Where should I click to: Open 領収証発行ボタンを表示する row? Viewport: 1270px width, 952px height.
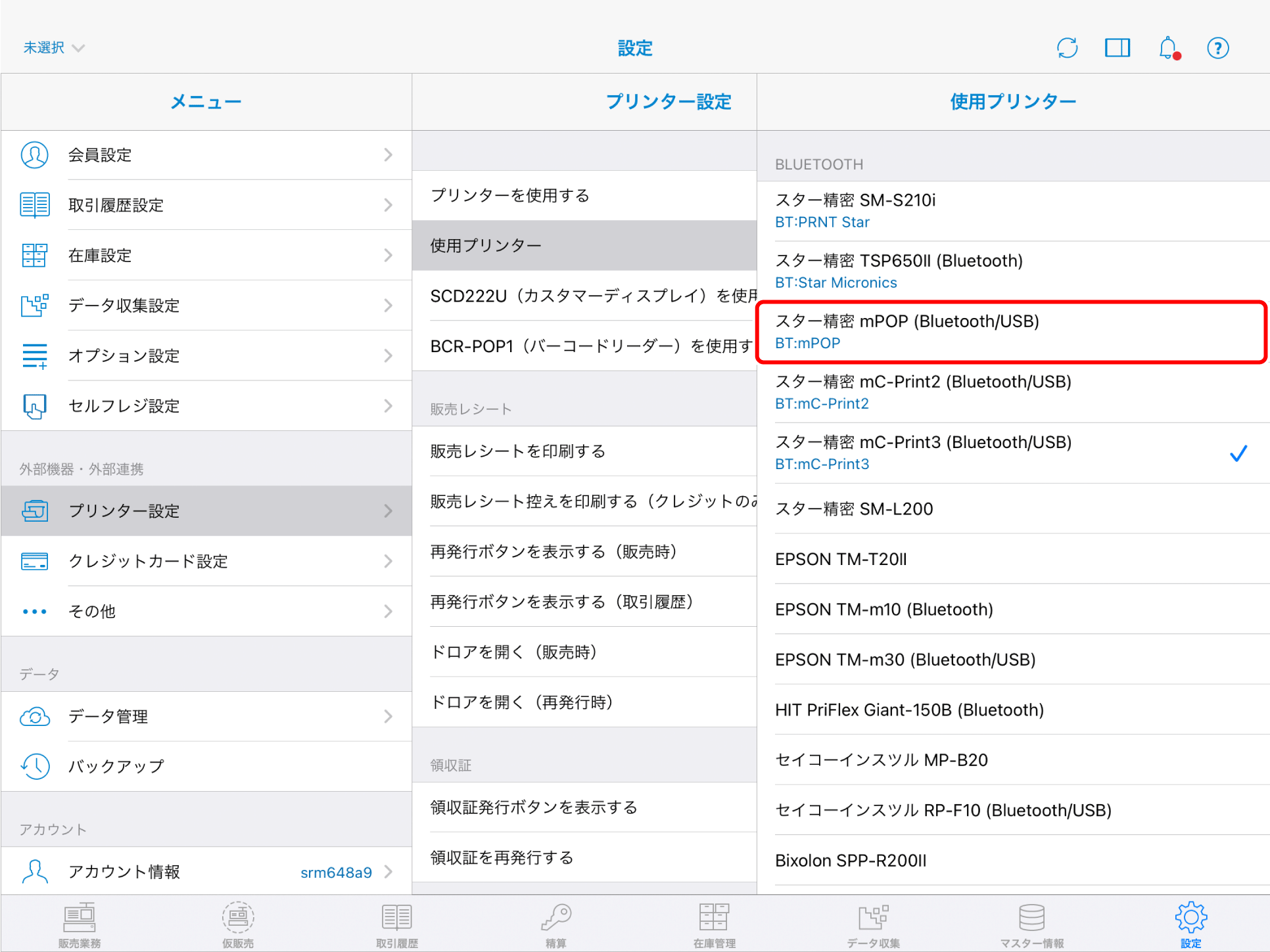[584, 807]
